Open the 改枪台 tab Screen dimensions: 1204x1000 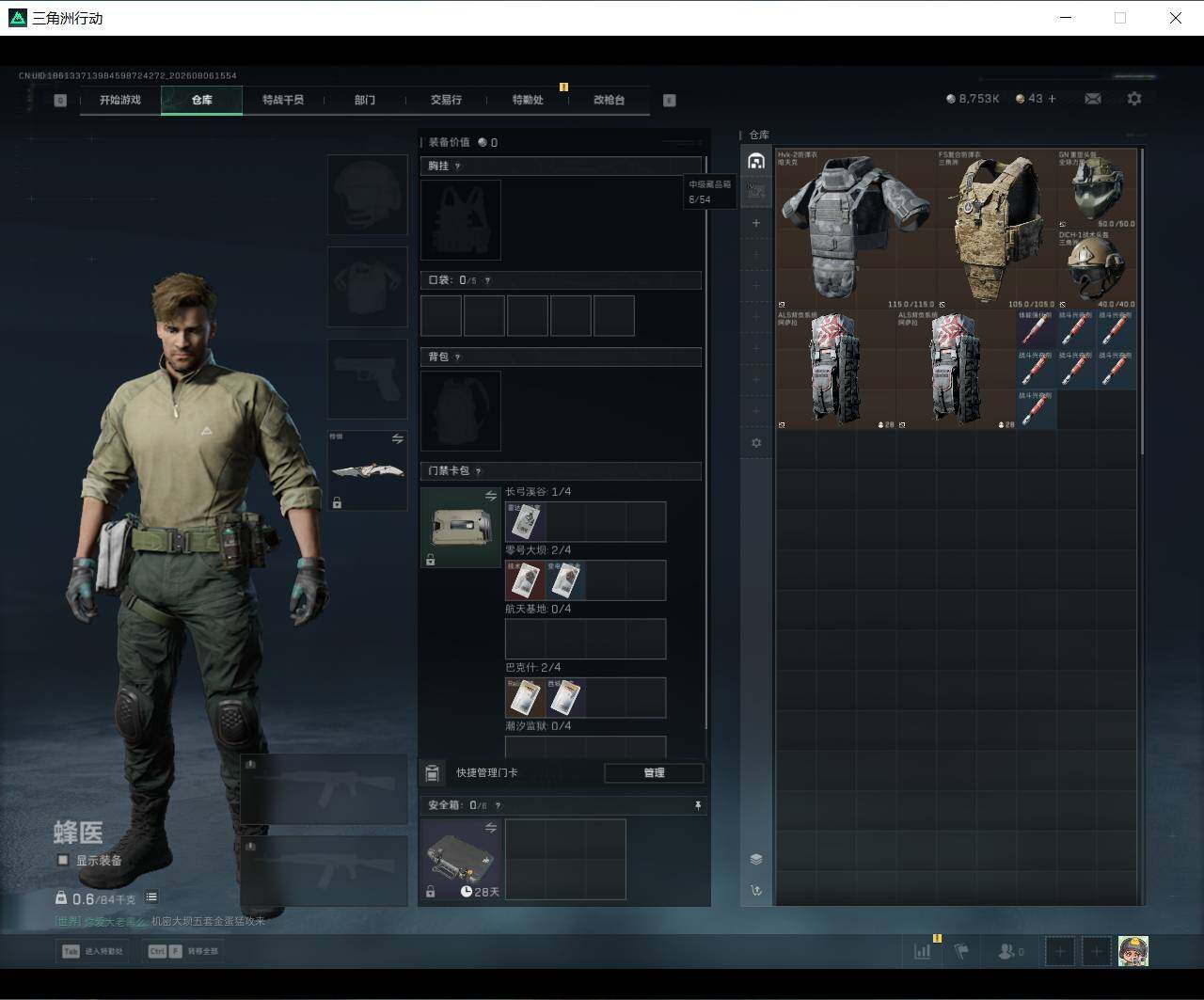[609, 100]
